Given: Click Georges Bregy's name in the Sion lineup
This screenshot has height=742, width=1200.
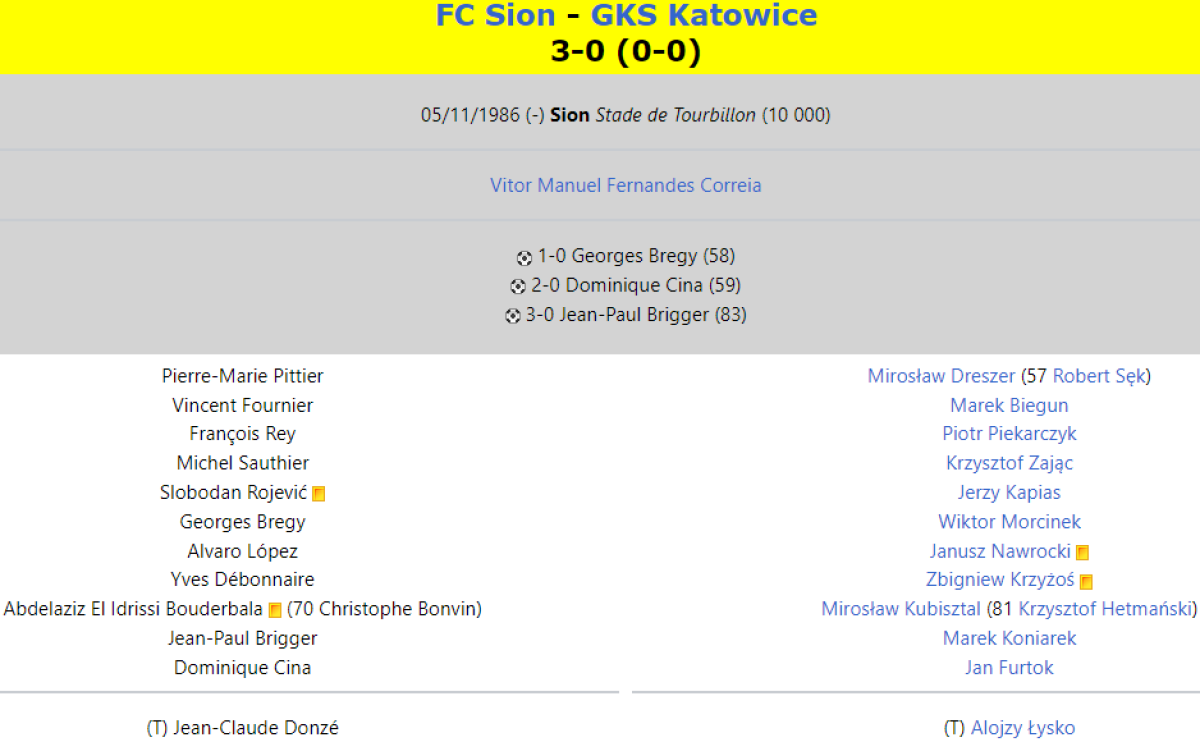Looking at the screenshot, I should [242, 522].
